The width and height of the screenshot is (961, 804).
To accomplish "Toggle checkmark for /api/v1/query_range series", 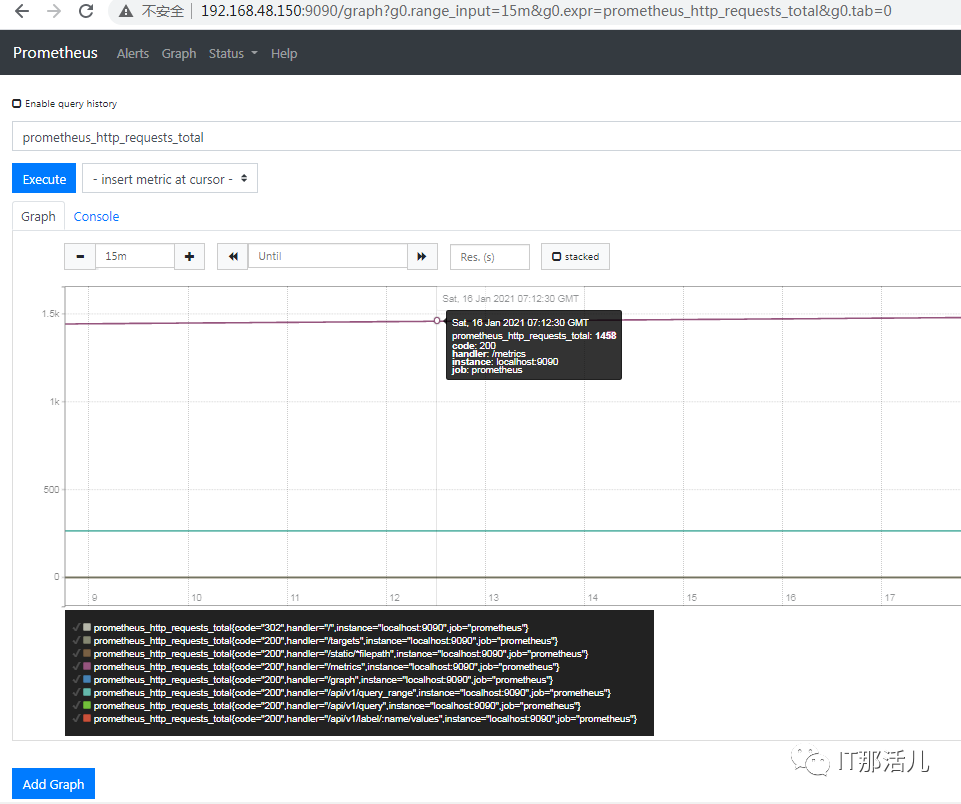I will point(76,692).
